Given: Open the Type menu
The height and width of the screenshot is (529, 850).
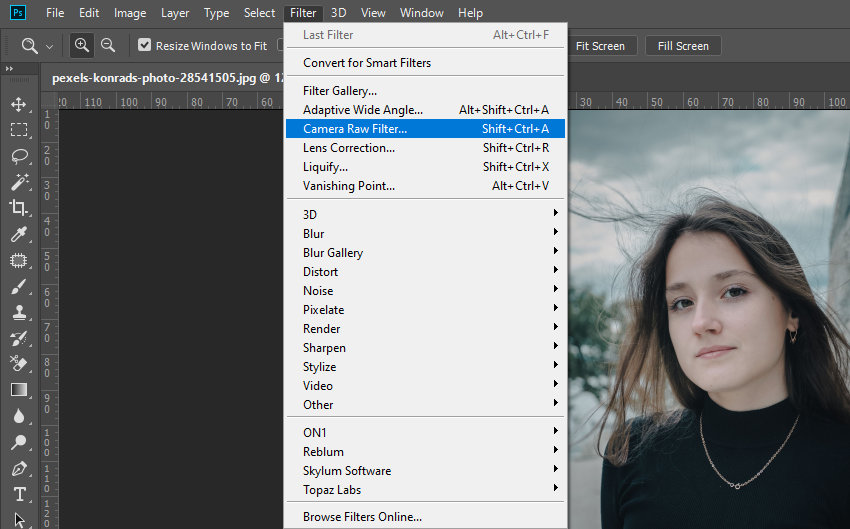Looking at the screenshot, I should (x=216, y=12).
